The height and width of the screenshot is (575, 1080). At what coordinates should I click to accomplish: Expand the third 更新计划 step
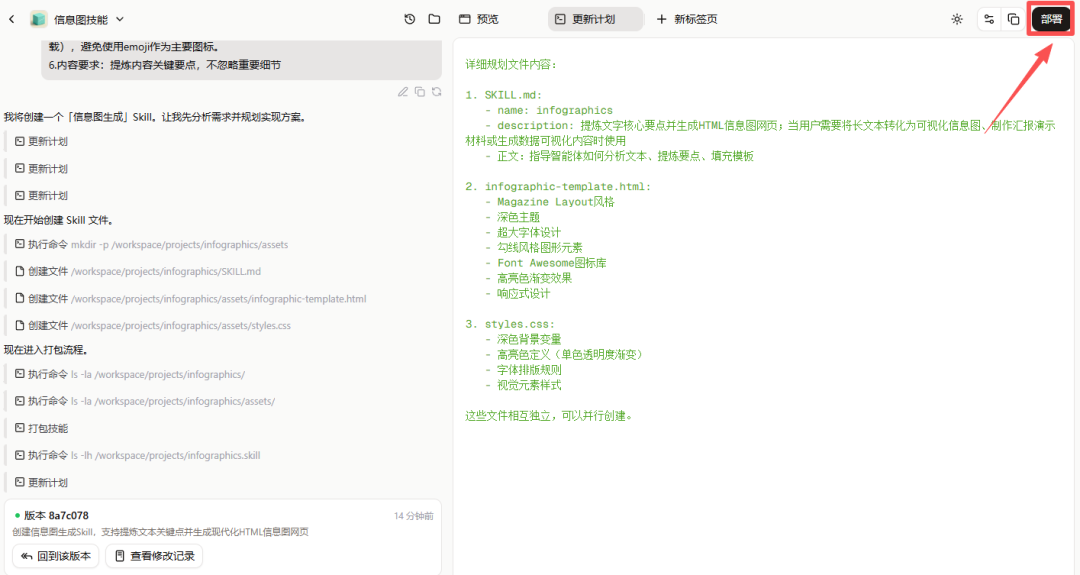[41, 196]
